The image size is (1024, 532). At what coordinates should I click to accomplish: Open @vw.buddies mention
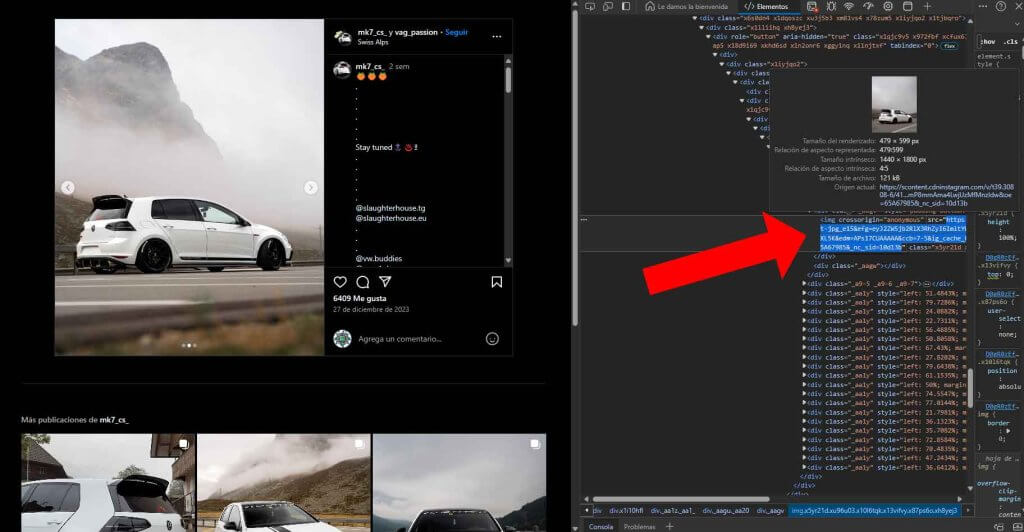click(379, 258)
